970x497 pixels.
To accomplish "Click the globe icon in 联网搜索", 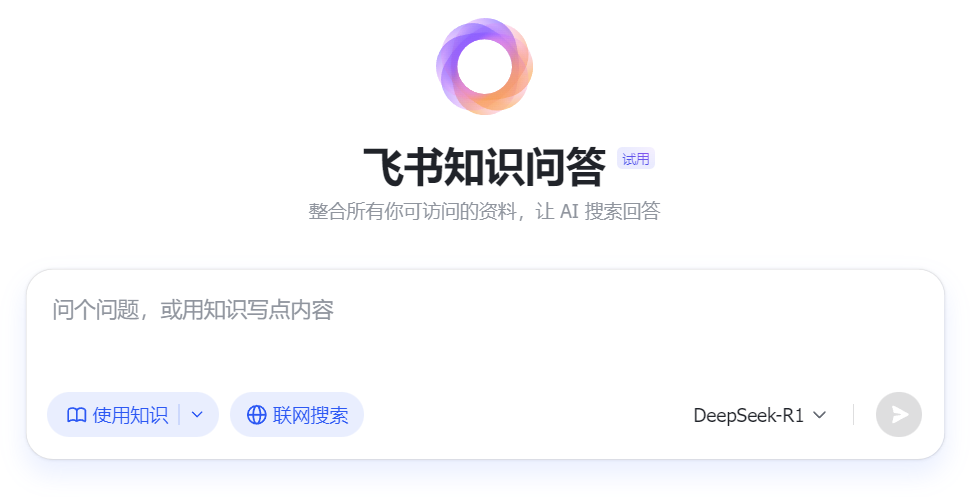I will 257,415.
